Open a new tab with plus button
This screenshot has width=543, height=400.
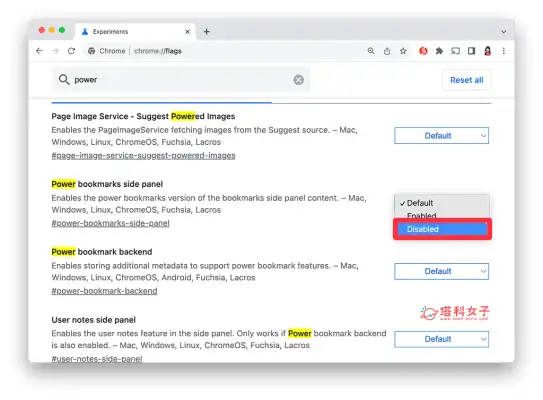207,32
